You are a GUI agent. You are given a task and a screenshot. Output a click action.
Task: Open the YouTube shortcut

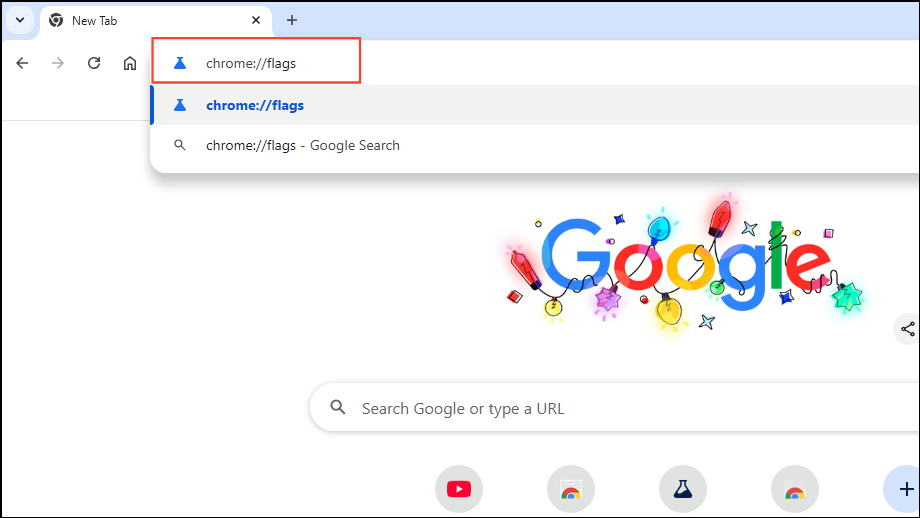(459, 489)
